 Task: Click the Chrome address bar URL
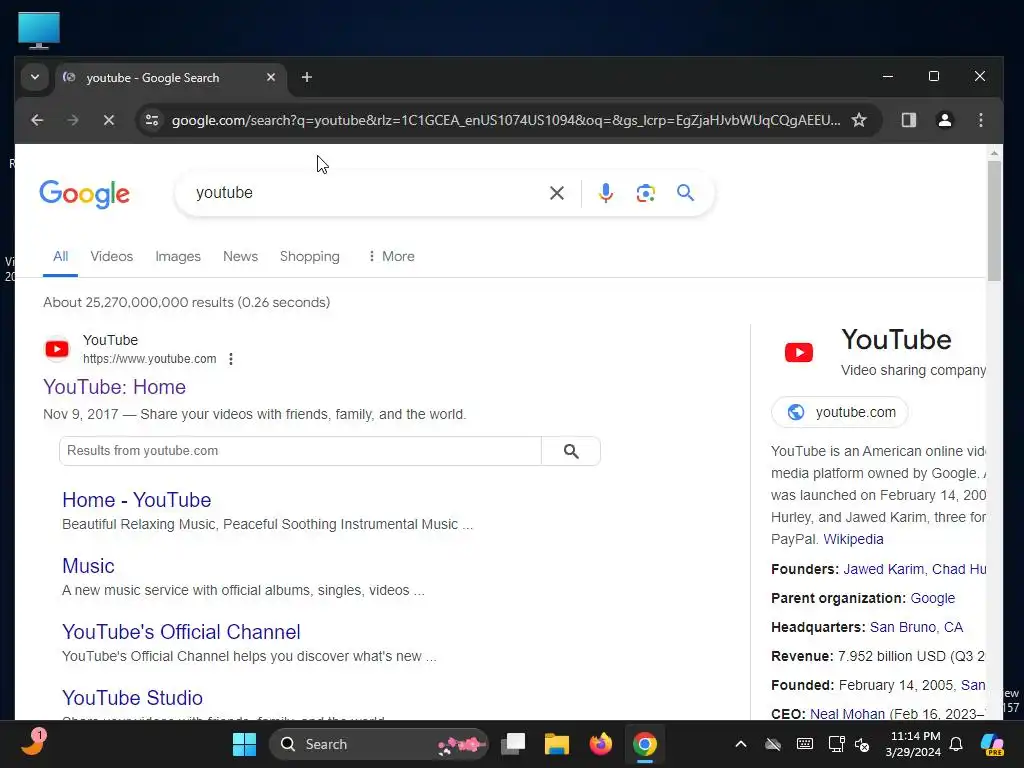[506, 120]
